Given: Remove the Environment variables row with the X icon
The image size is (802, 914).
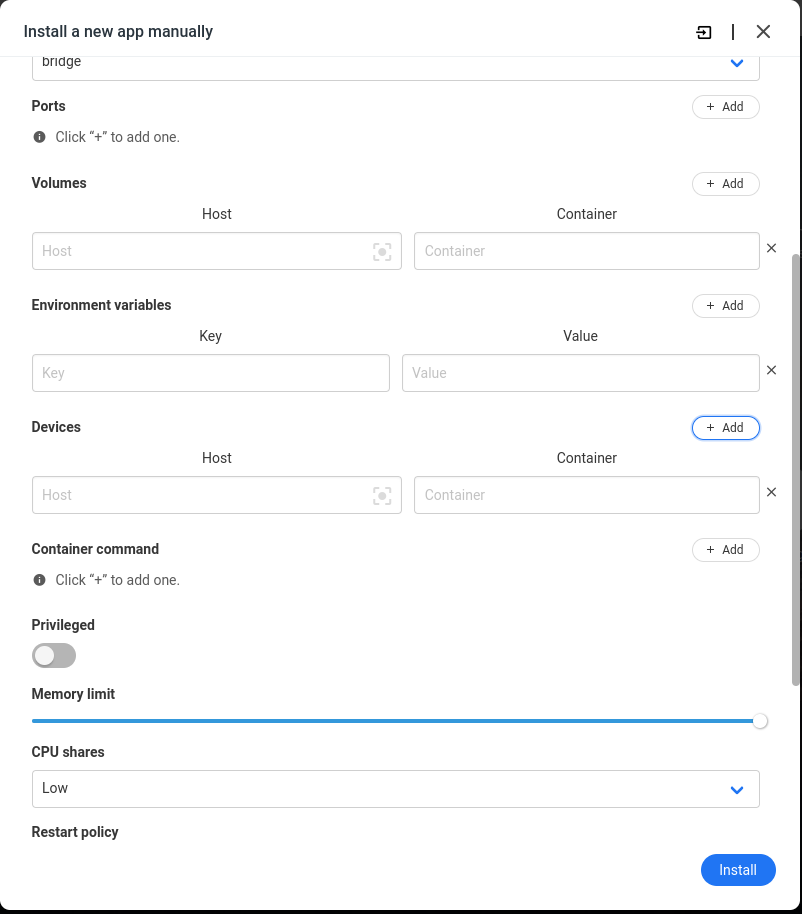Looking at the screenshot, I should pyautogui.click(x=771, y=370).
